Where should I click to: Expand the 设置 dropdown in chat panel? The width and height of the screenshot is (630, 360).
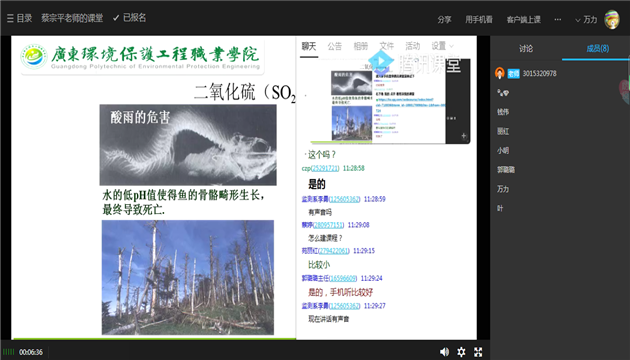click(442, 46)
